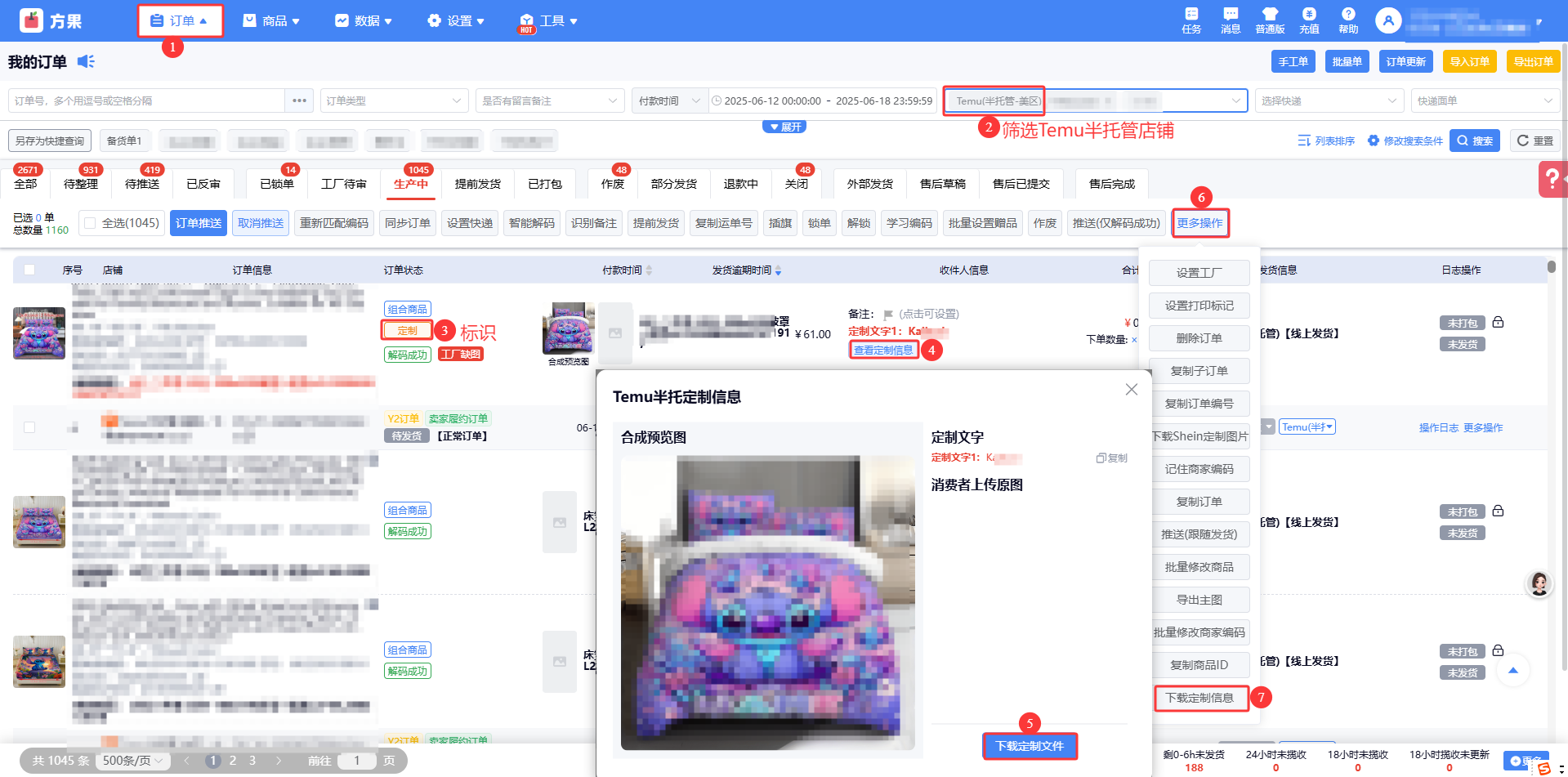Sort by the 付款时间 column arrows

click(649, 270)
